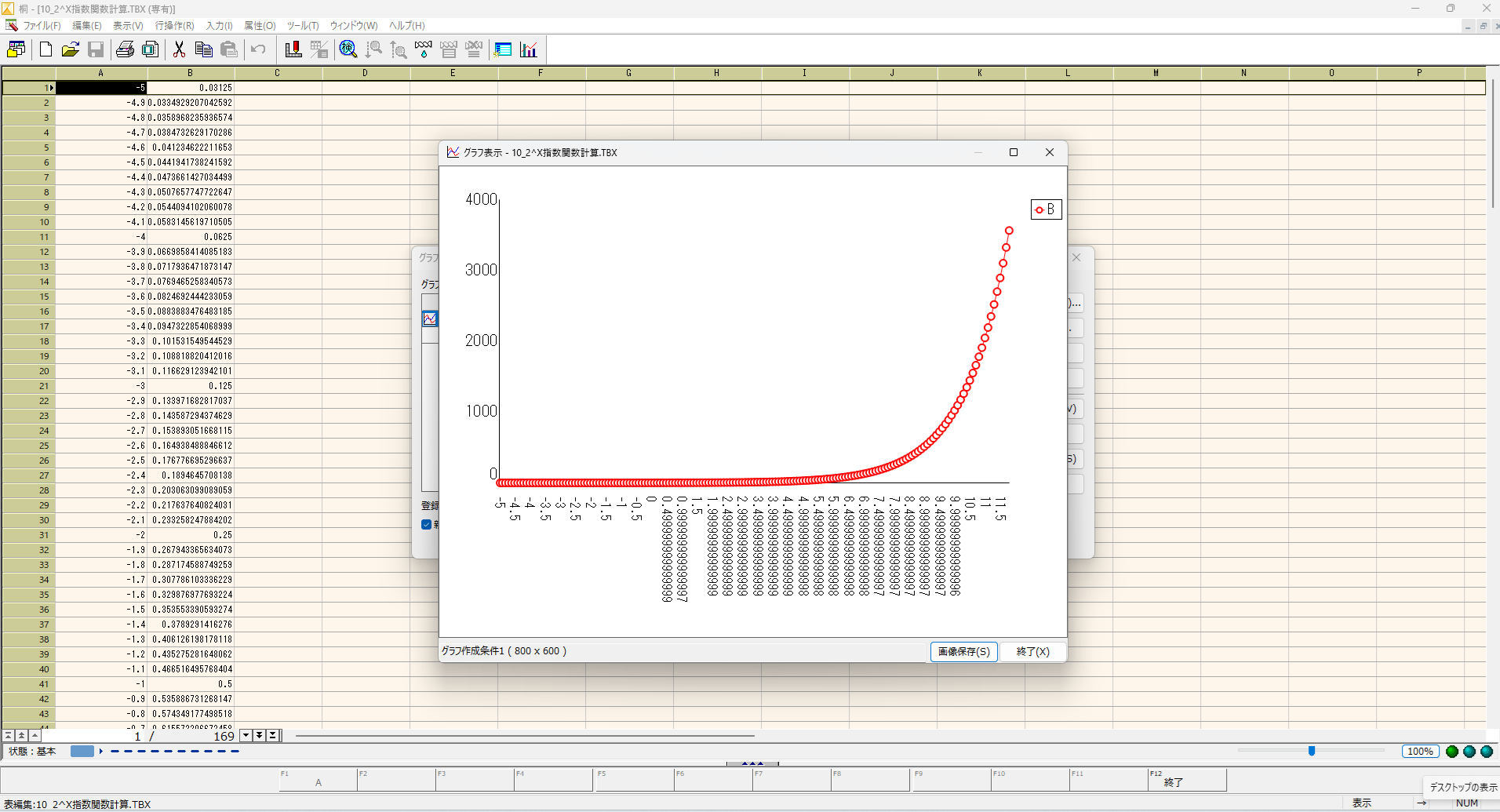Paste from the clipboard

pos(229,49)
